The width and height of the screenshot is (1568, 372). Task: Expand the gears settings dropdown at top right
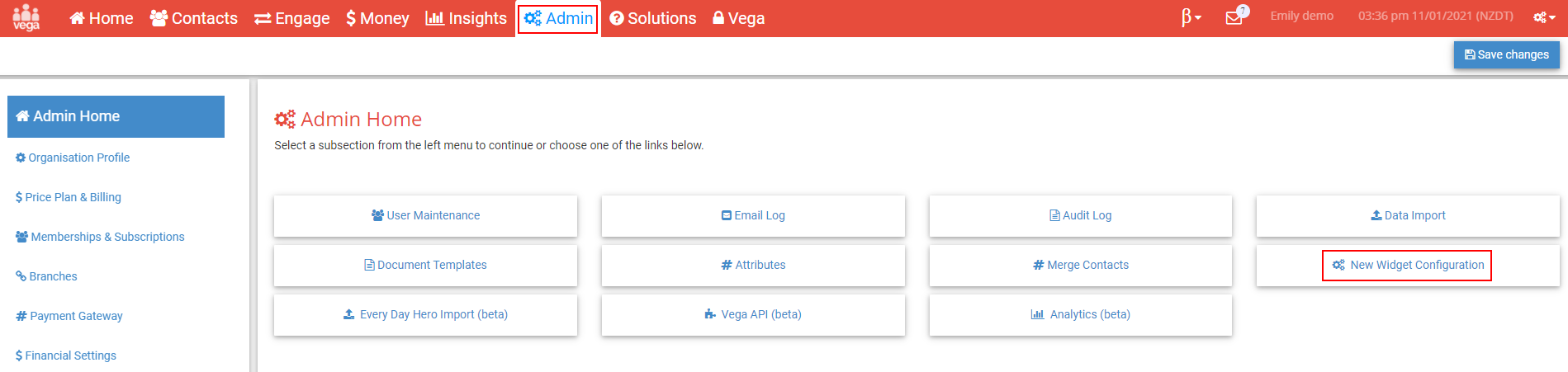tap(1544, 17)
